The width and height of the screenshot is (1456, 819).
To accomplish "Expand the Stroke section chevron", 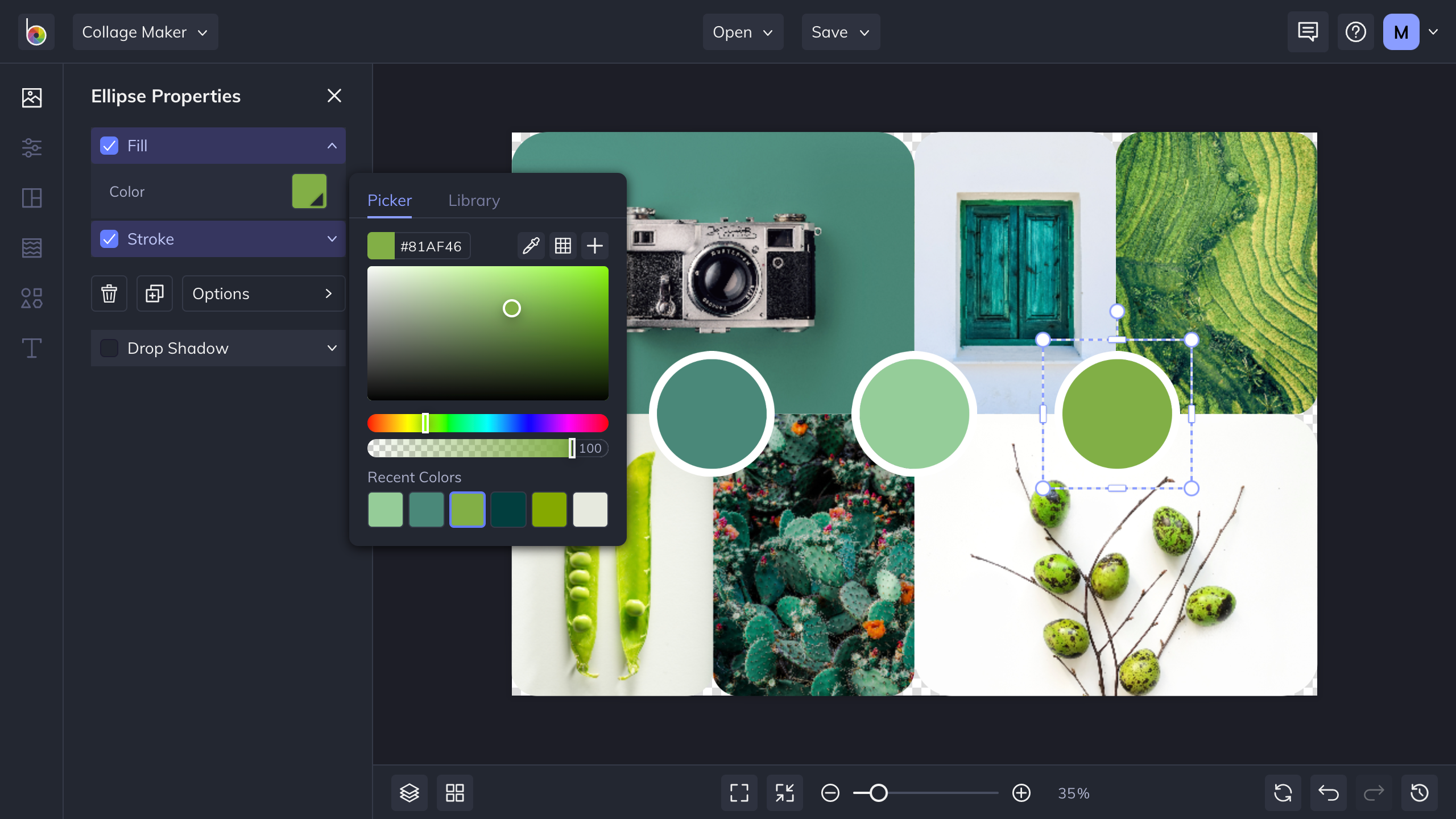I will click(332, 239).
